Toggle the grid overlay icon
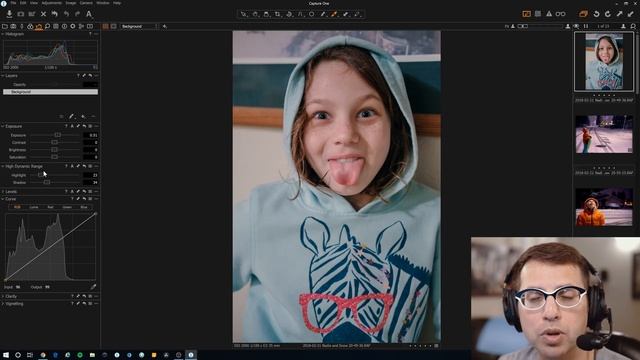The image size is (640, 360). [x=538, y=14]
